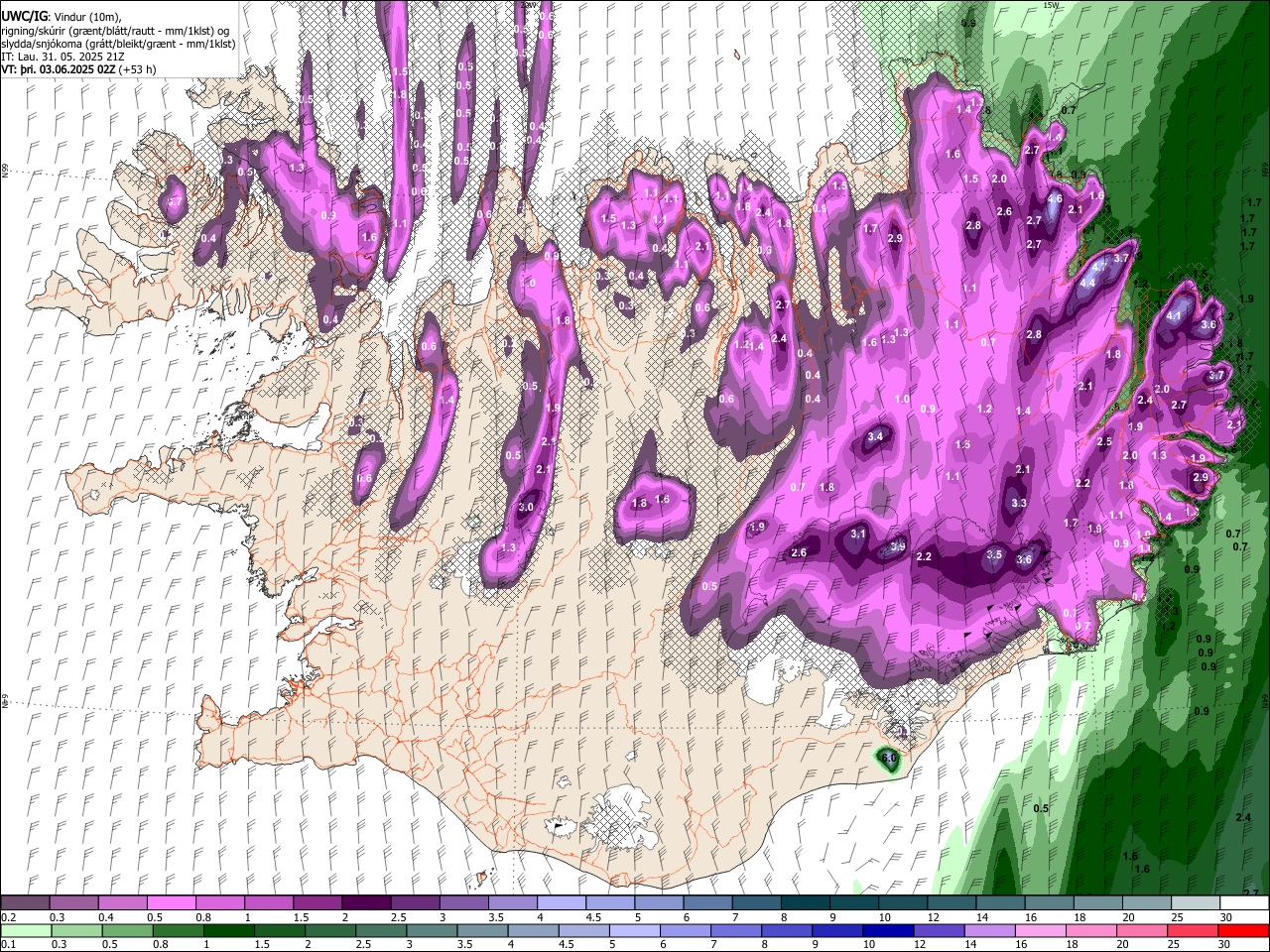Image resolution: width=1270 pixels, height=952 pixels.
Task: Select the '3.5' snowfall value
Action: point(995,555)
